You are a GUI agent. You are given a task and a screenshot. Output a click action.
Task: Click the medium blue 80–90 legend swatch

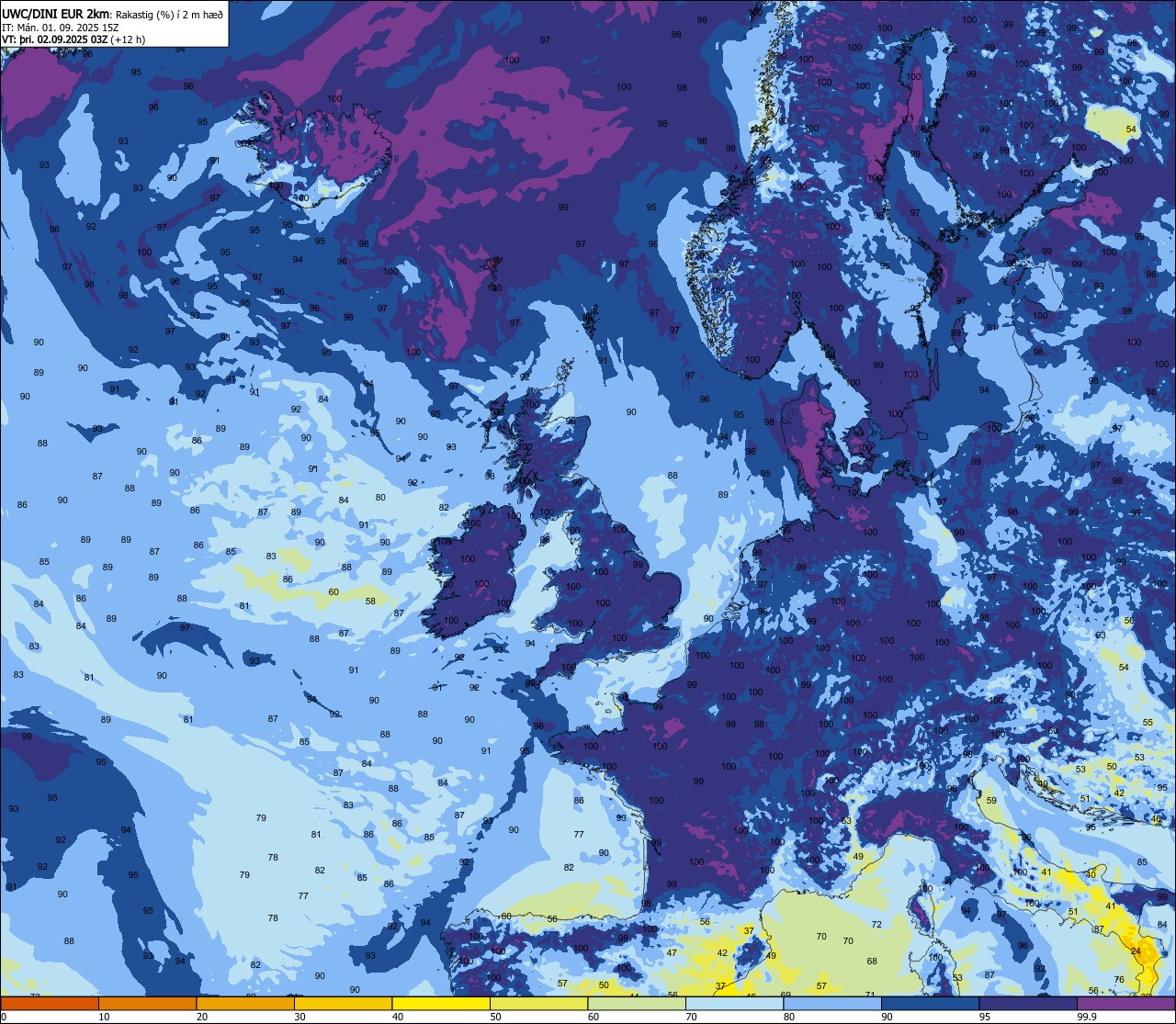tap(832, 1003)
